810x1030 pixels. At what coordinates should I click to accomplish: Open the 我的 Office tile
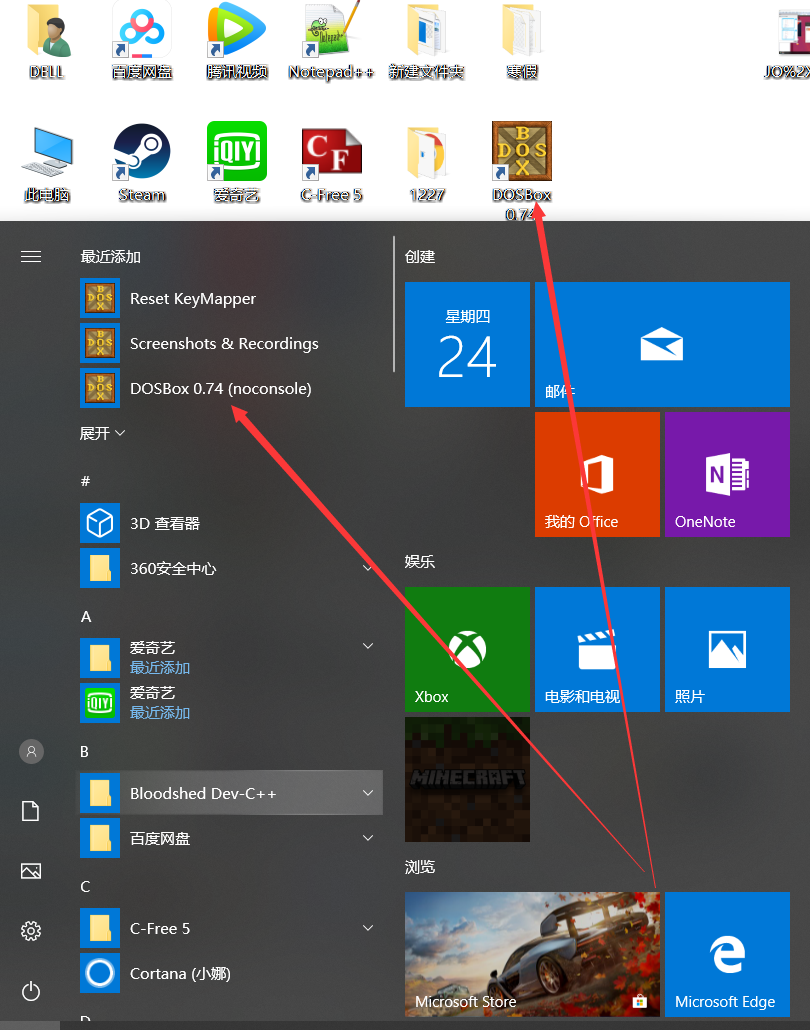(597, 474)
